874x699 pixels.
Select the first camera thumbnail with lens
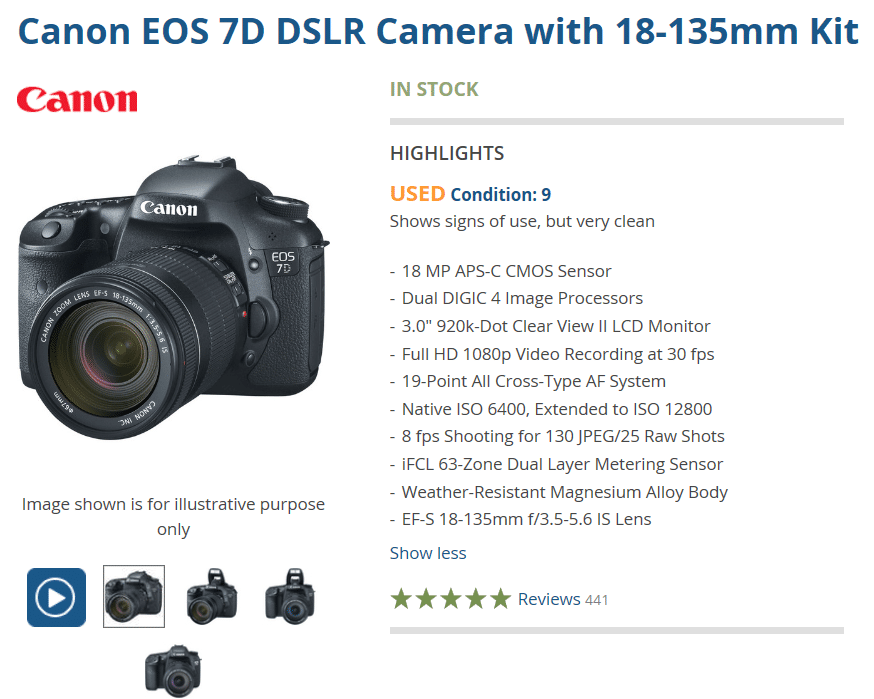[134, 596]
